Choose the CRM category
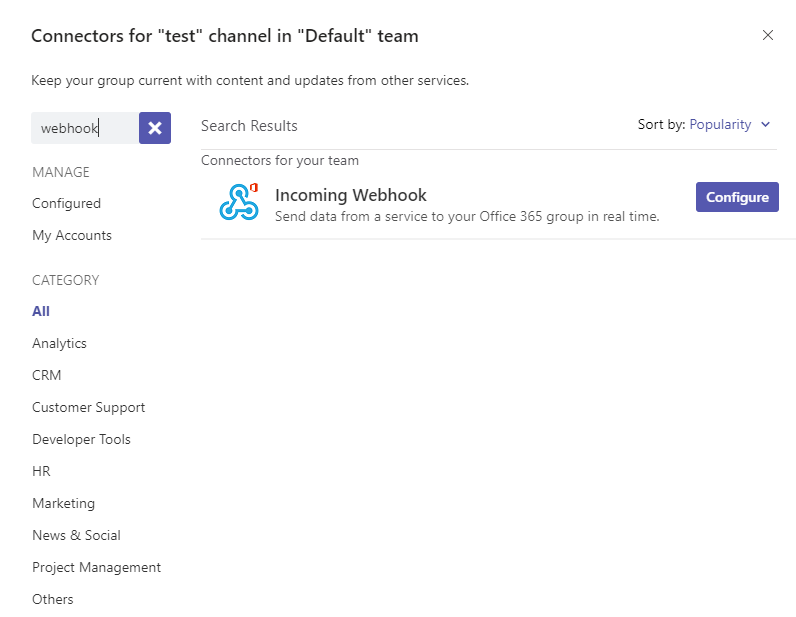This screenshot has width=796, height=617. 46,375
